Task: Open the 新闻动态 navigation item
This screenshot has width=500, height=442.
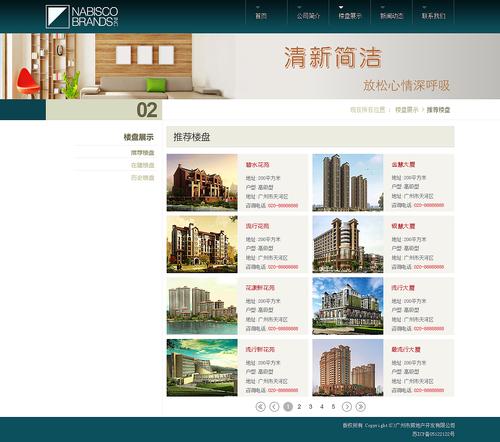Action: pyautogui.click(x=392, y=16)
